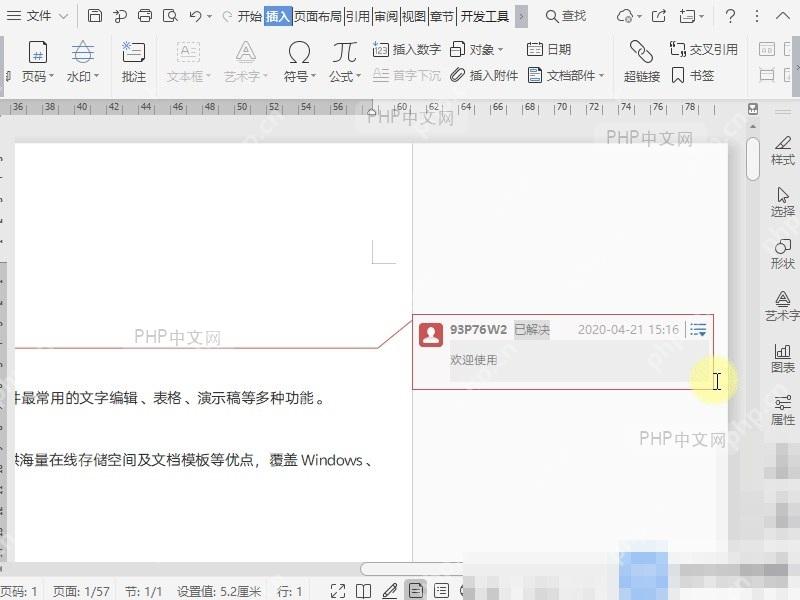The image size is (800, 600).
Task: Click 设置值: 5.2厘米 in status bar
Action: click(x=219, y=591)
